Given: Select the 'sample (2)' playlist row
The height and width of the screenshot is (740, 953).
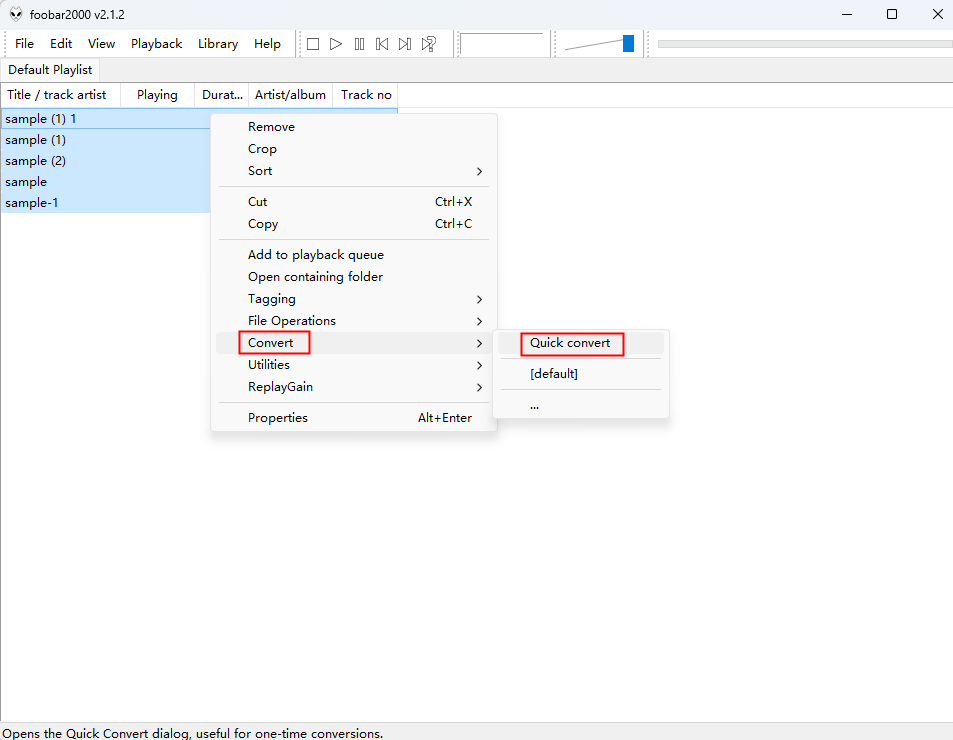Looking at the screenshot, I should point(106,161).
